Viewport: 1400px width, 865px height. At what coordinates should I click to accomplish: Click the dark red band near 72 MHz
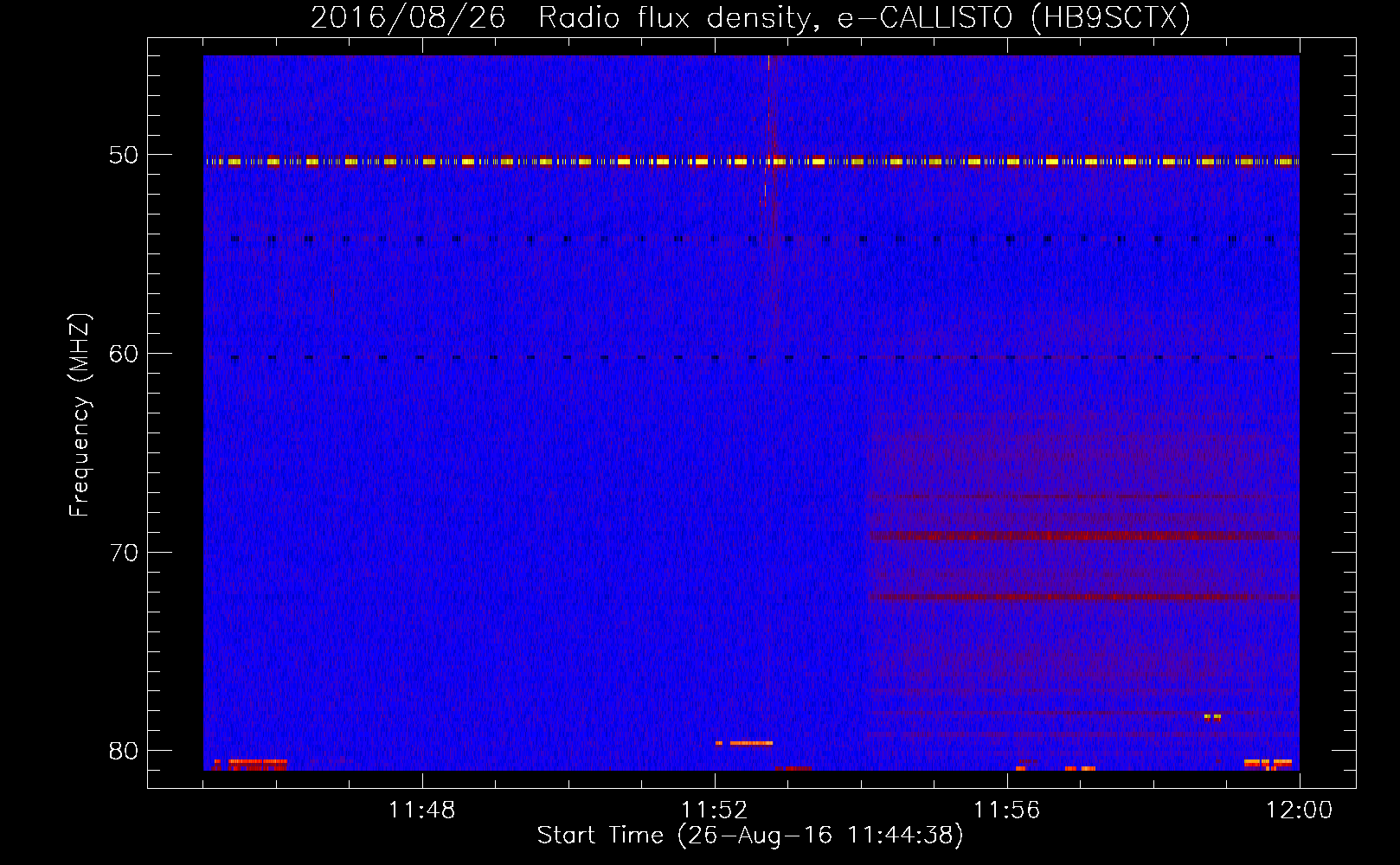pyautogui.click(x=1083, y=597)
